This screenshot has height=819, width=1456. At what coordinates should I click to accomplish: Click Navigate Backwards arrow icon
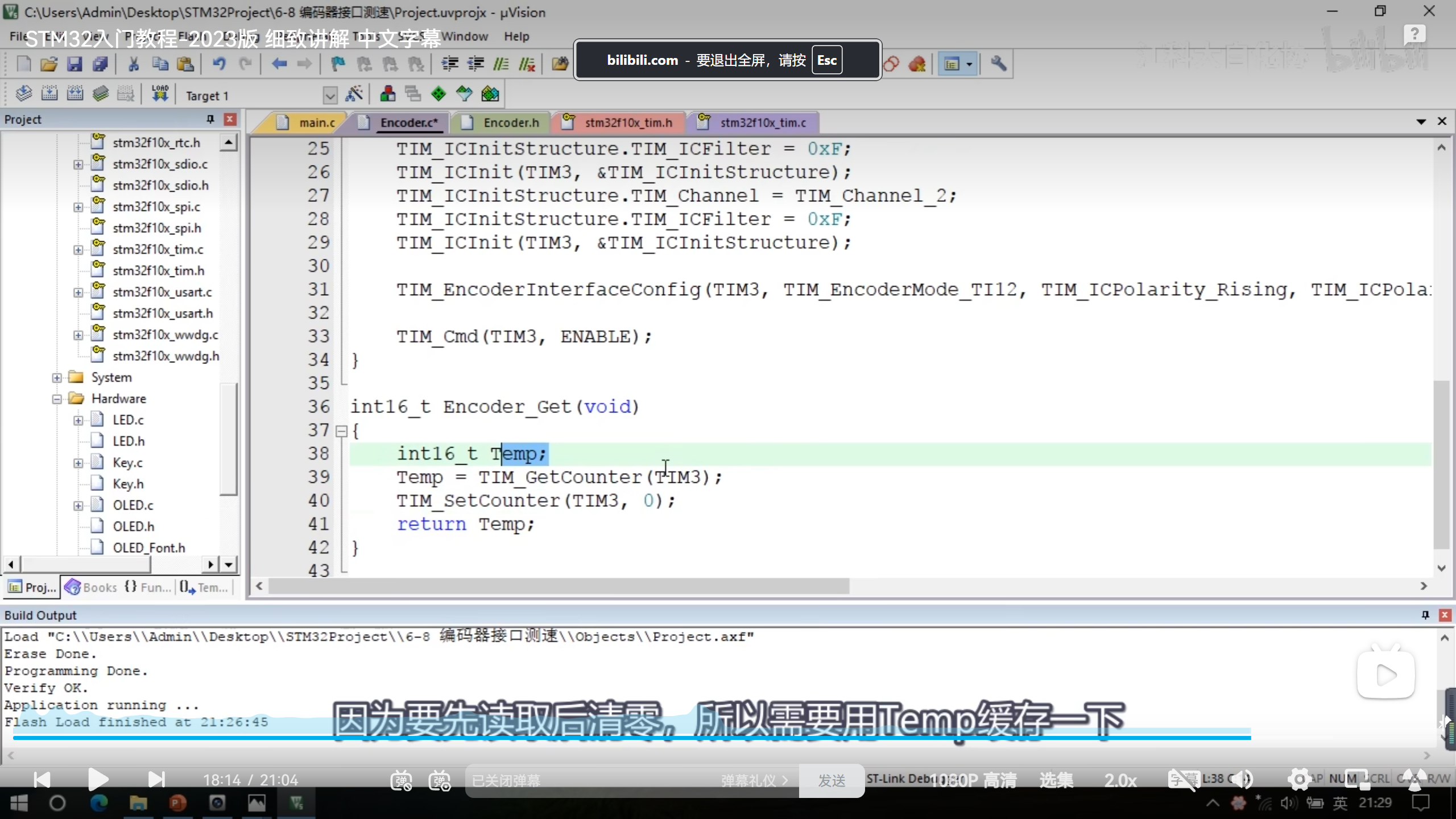[x=279, y=64]
